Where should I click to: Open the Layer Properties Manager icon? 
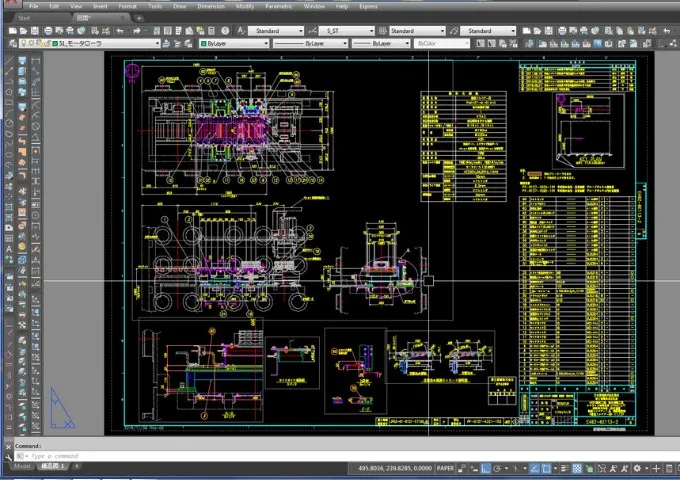click(12, 44)
